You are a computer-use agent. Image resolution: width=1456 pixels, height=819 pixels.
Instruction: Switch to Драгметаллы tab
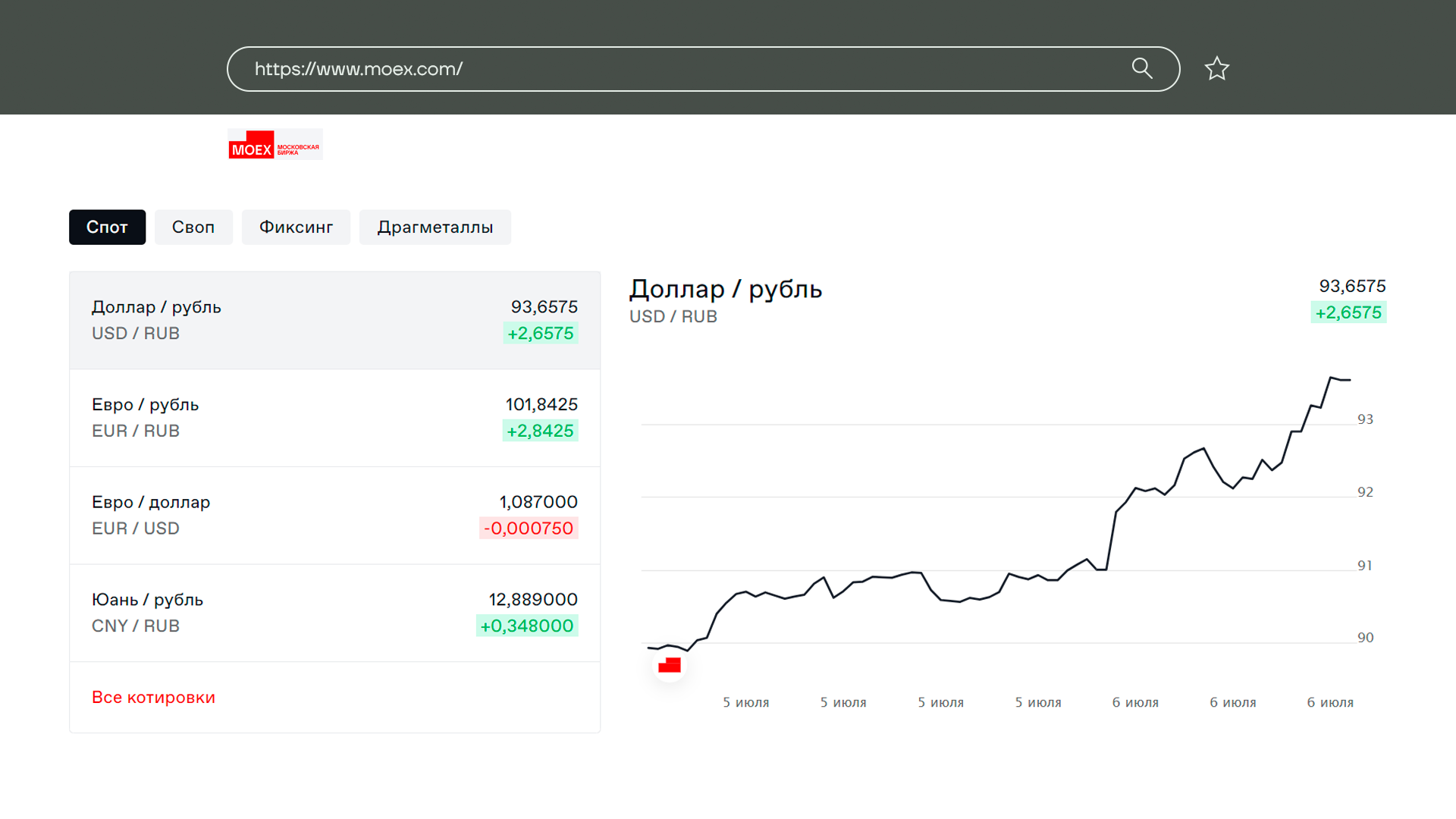pyautogui.click(x=435, y=227)
